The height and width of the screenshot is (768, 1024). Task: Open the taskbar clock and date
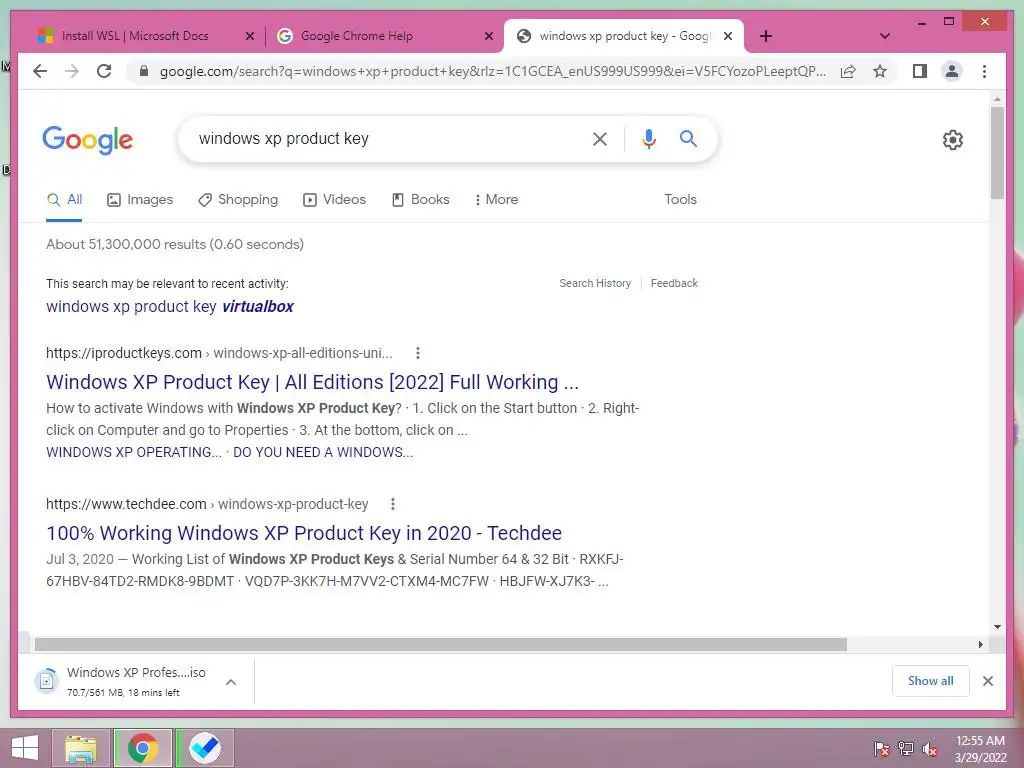point(980,749)
